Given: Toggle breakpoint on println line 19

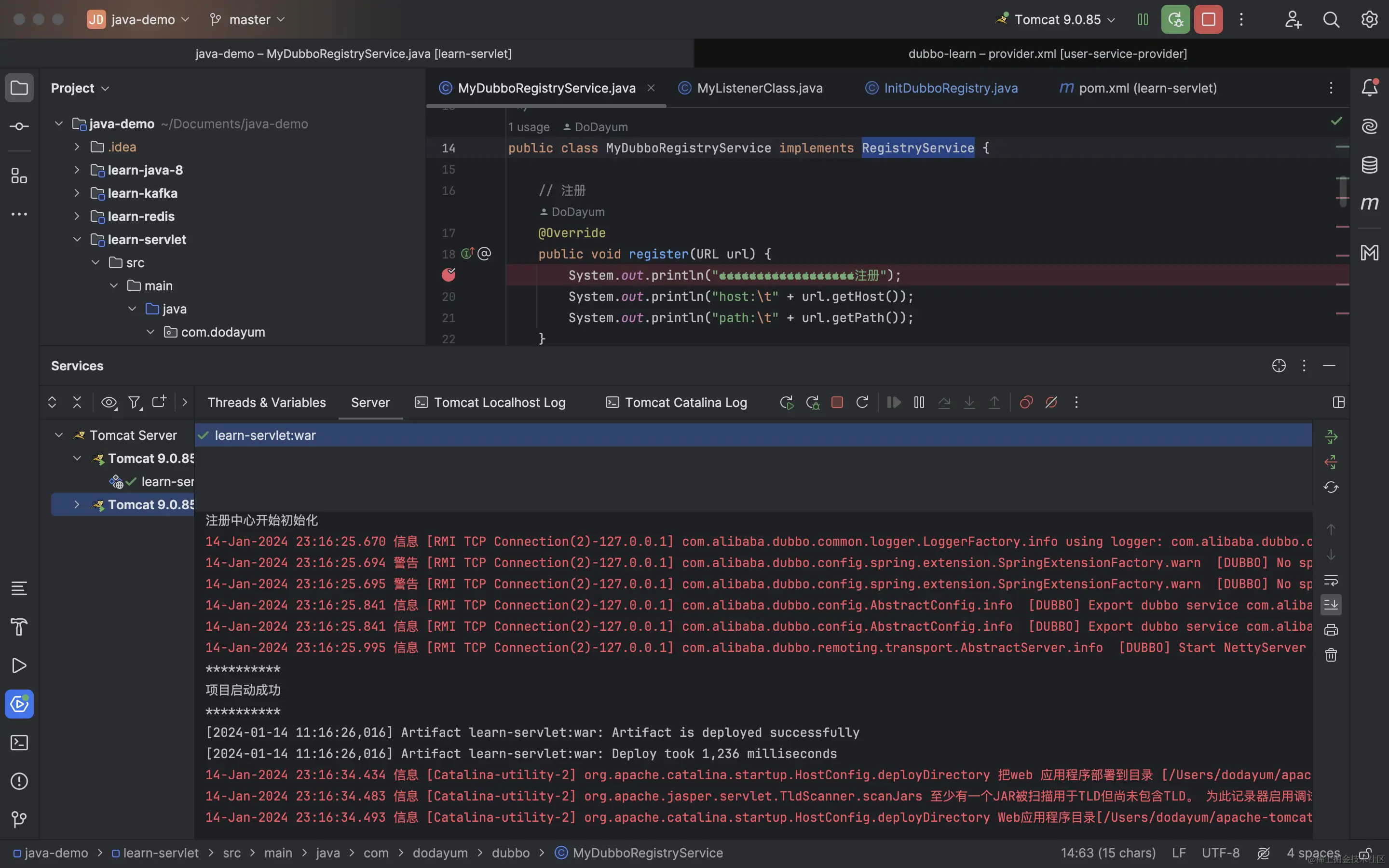Looking at the screenshot, I should 448,275.
